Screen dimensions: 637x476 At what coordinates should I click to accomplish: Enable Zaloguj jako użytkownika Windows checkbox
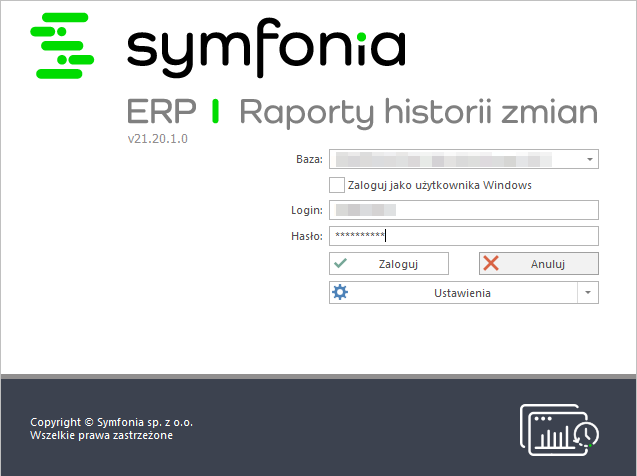[x=337, y=185]
